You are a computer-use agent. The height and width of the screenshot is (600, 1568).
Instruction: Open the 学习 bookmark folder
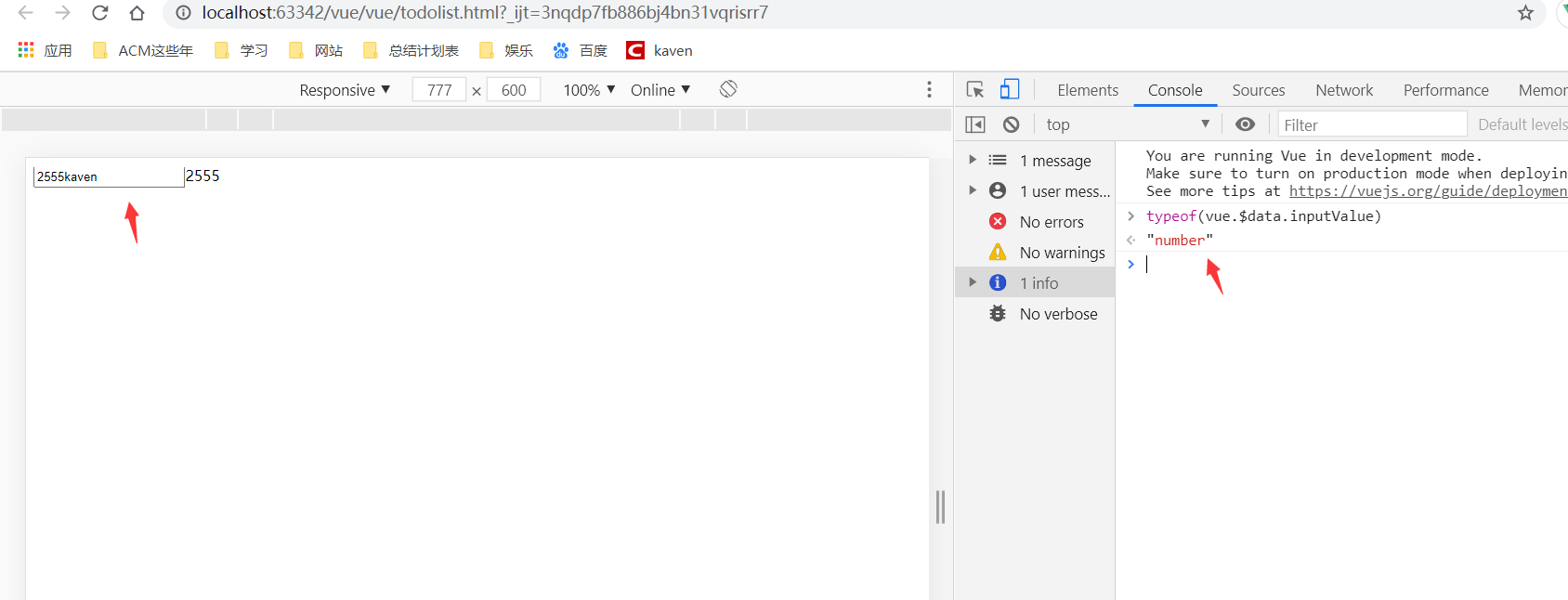tap(242, 50)
